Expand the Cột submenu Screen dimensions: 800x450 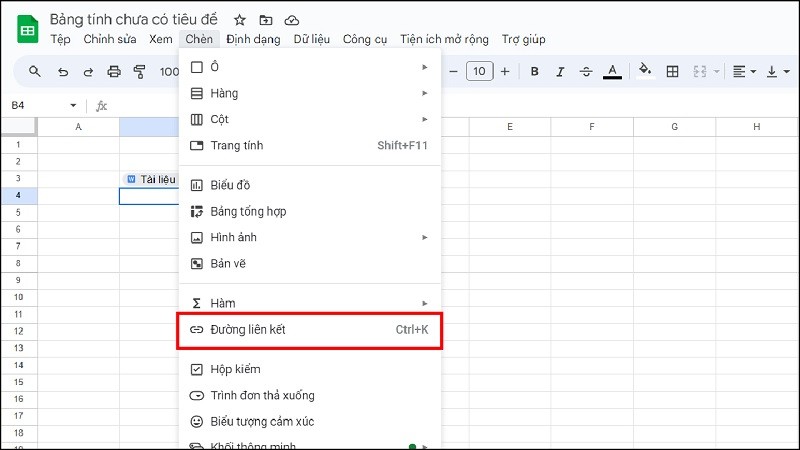[310, 119]
